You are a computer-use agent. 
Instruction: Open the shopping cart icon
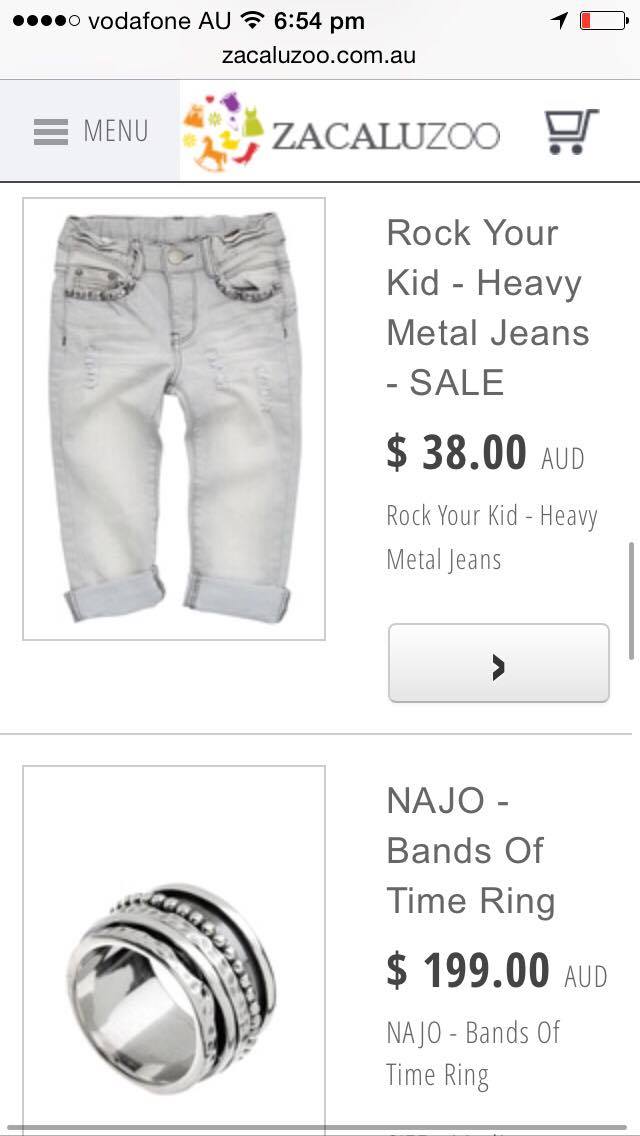[x=571, y=131]
